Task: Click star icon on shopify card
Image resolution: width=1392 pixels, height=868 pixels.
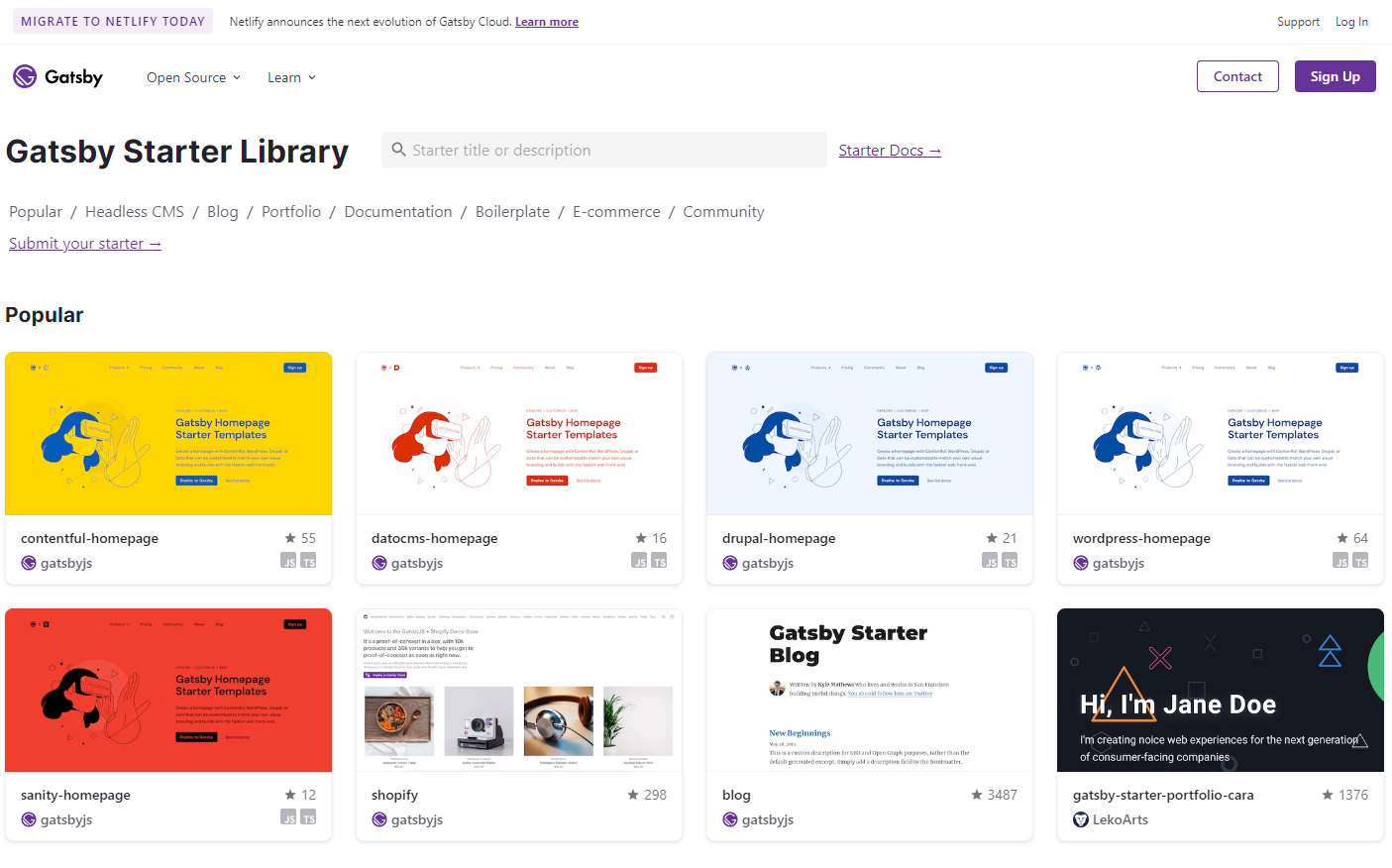Action: coord(633,795)
